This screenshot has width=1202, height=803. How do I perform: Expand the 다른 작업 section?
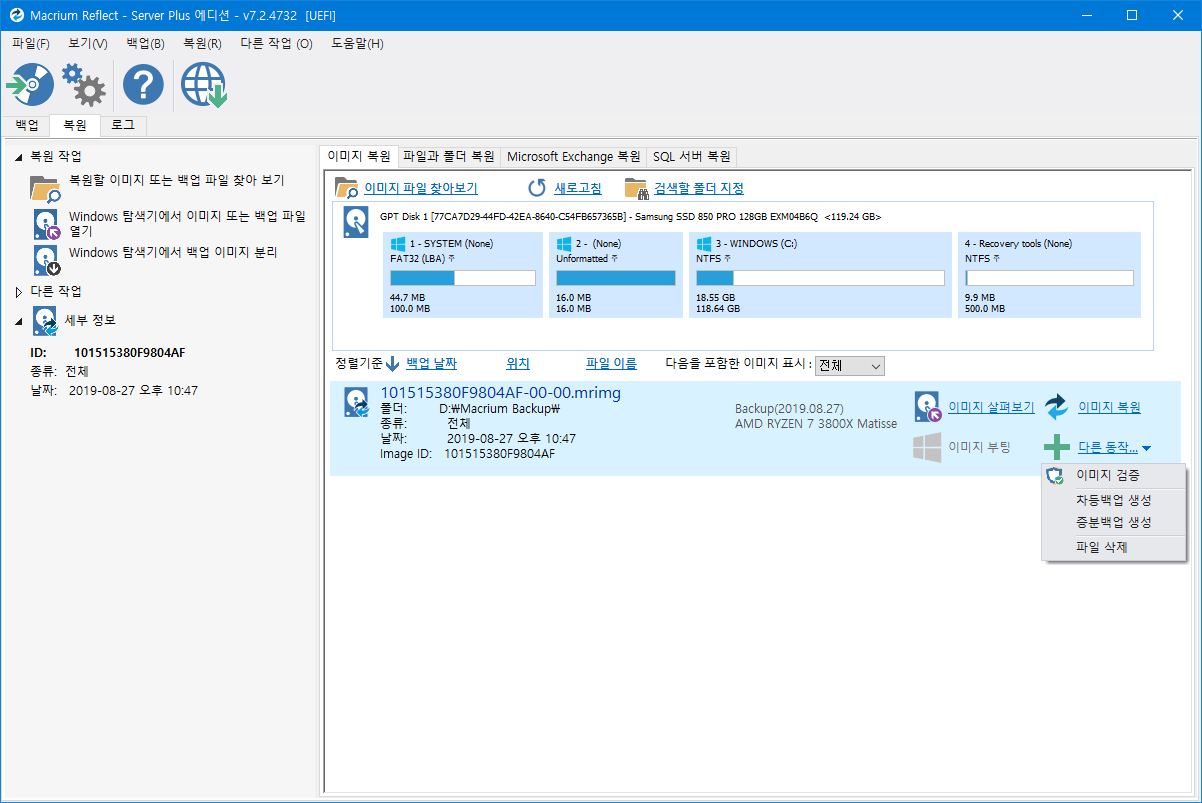click(x=19, y=292)
